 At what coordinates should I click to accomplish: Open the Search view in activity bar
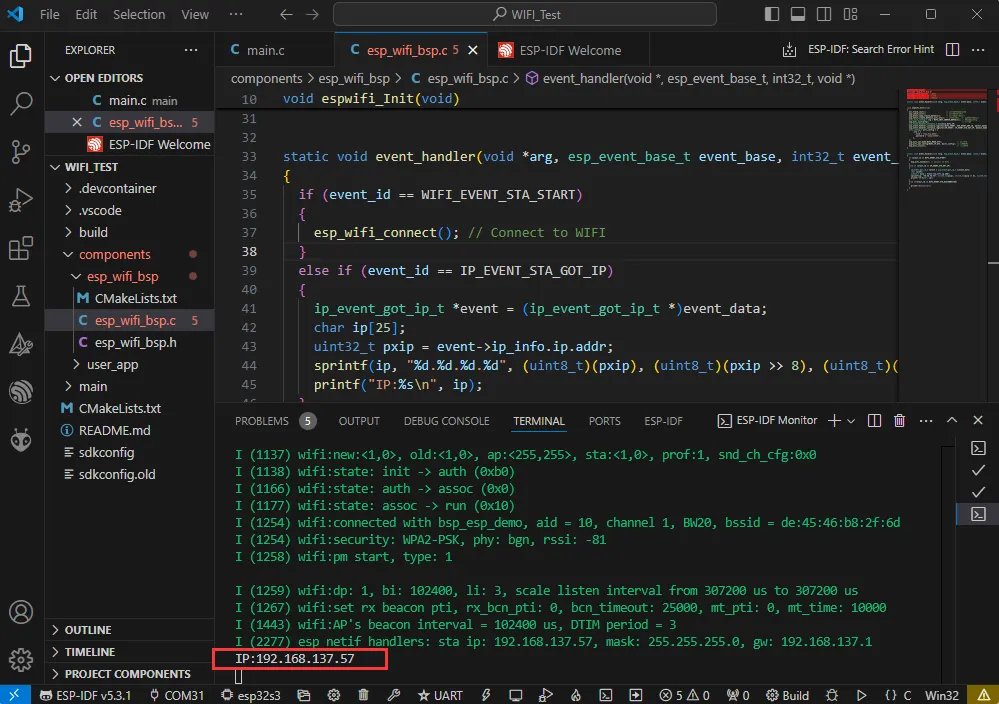21,103
